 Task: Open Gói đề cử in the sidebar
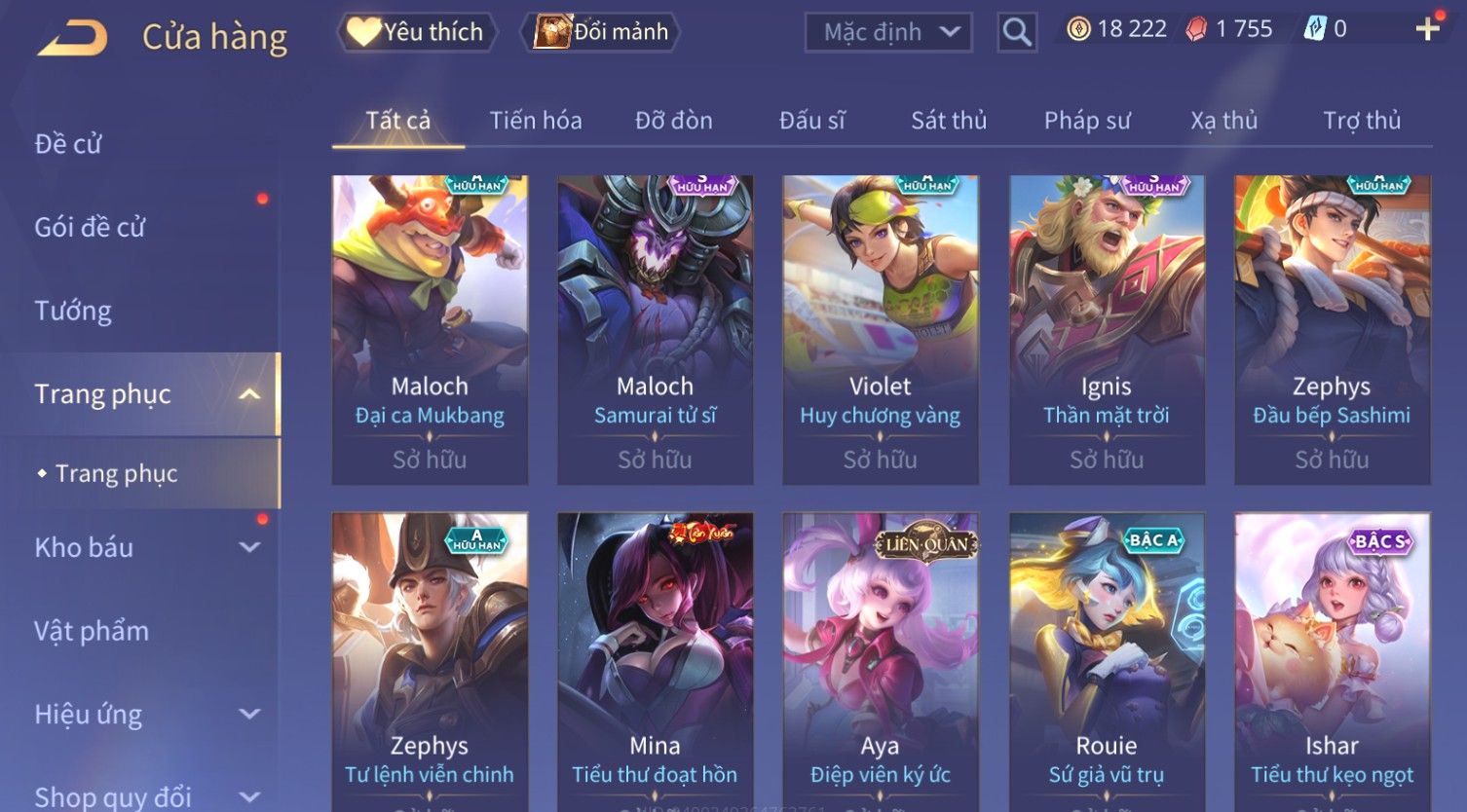coord(90,228)
